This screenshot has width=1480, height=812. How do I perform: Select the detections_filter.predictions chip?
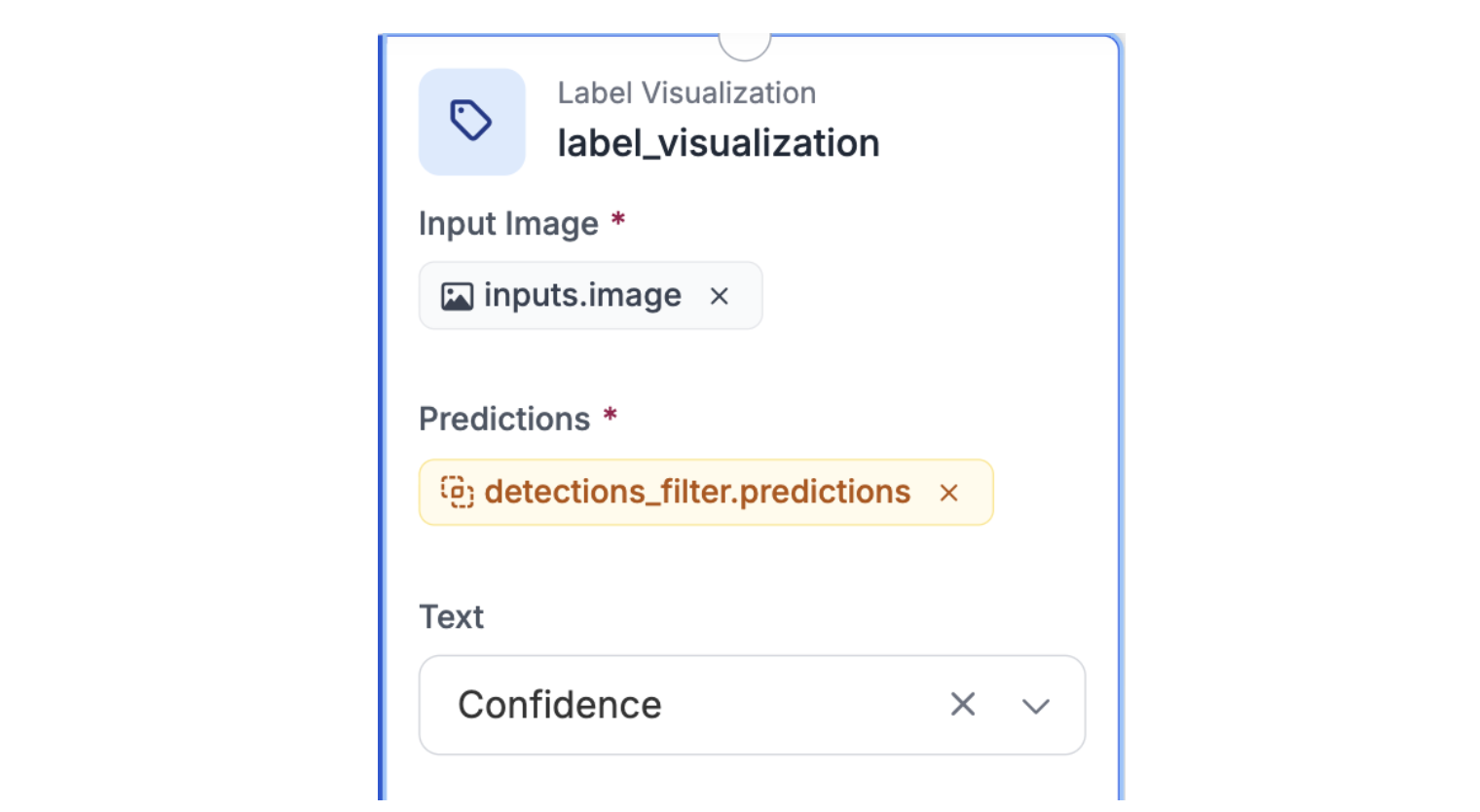click(x=697, y=492)
